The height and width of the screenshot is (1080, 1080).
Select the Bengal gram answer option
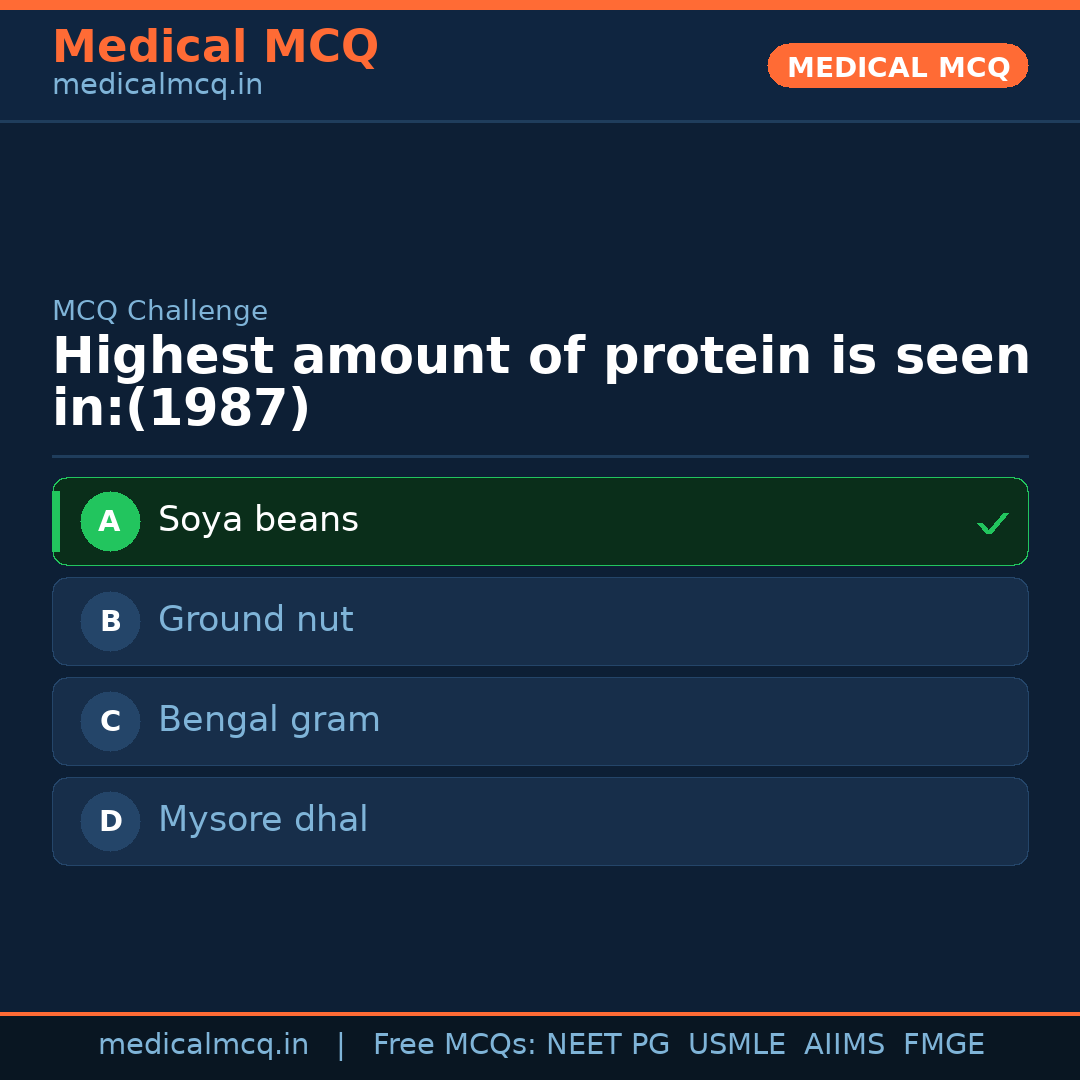[540, 721]
